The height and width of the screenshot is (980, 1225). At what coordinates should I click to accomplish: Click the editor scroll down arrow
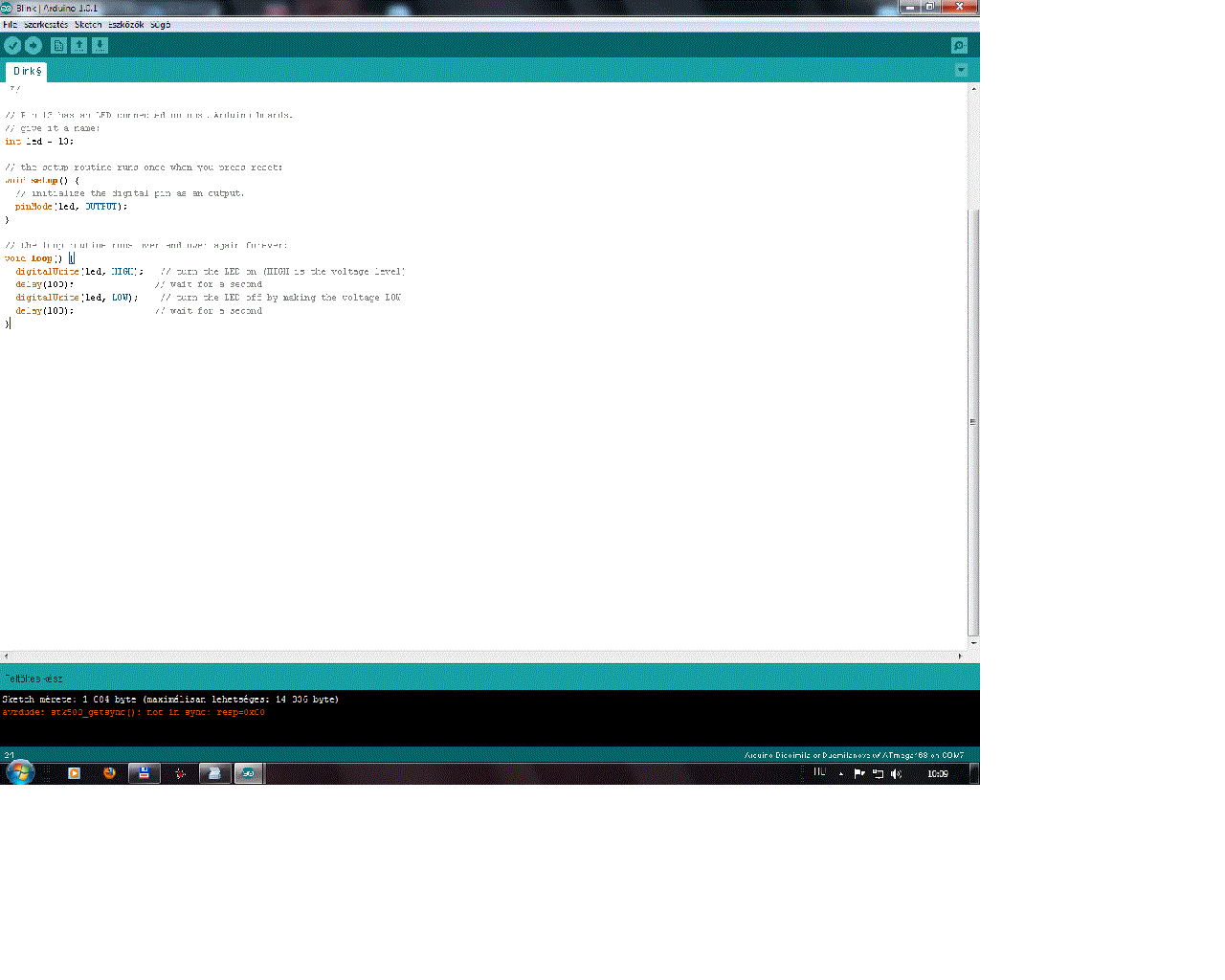click(973, 644)
